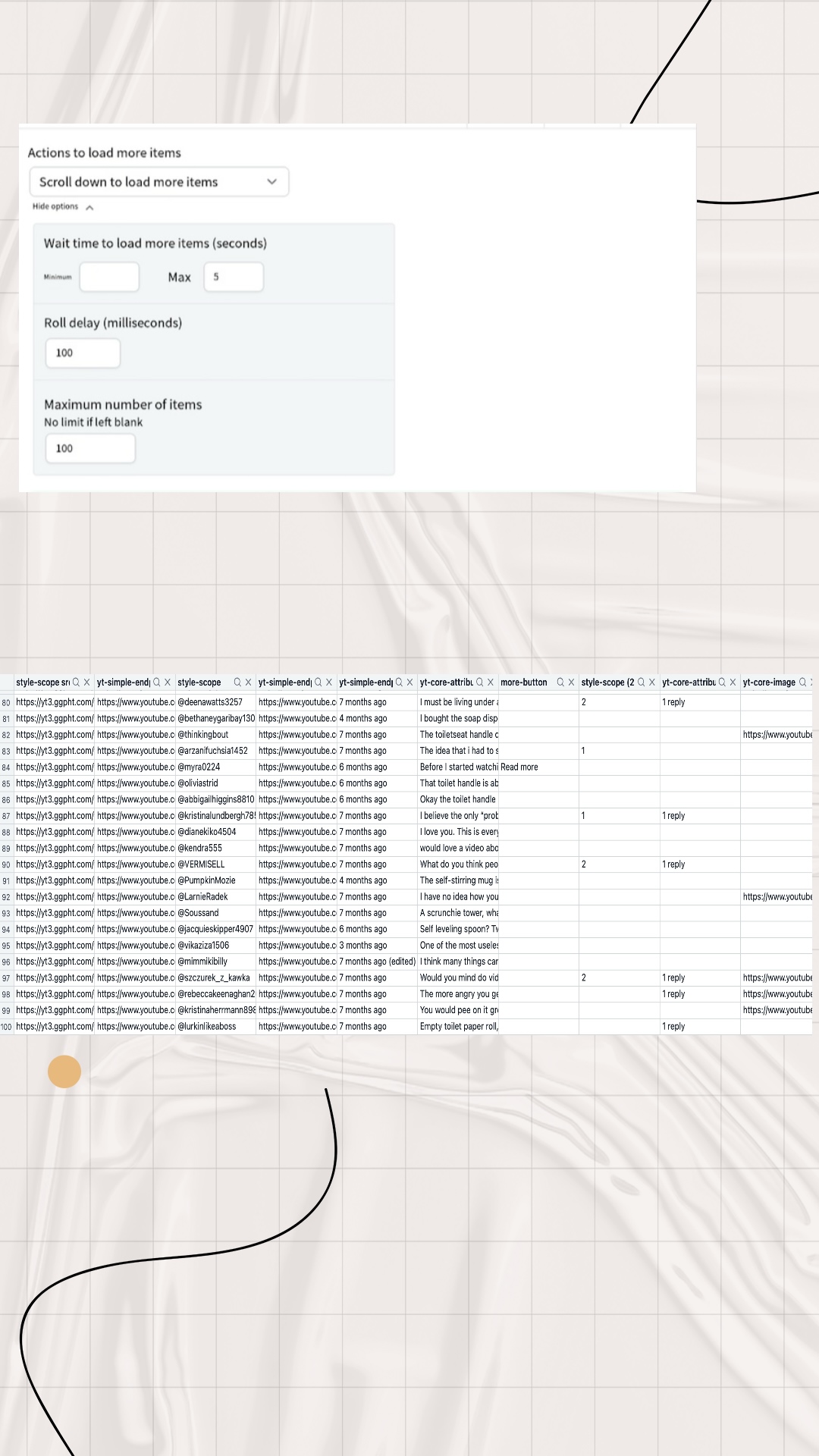Click the Max wait time field
Viewport: 819px width, 1456px height.
(x=234, y=277)
